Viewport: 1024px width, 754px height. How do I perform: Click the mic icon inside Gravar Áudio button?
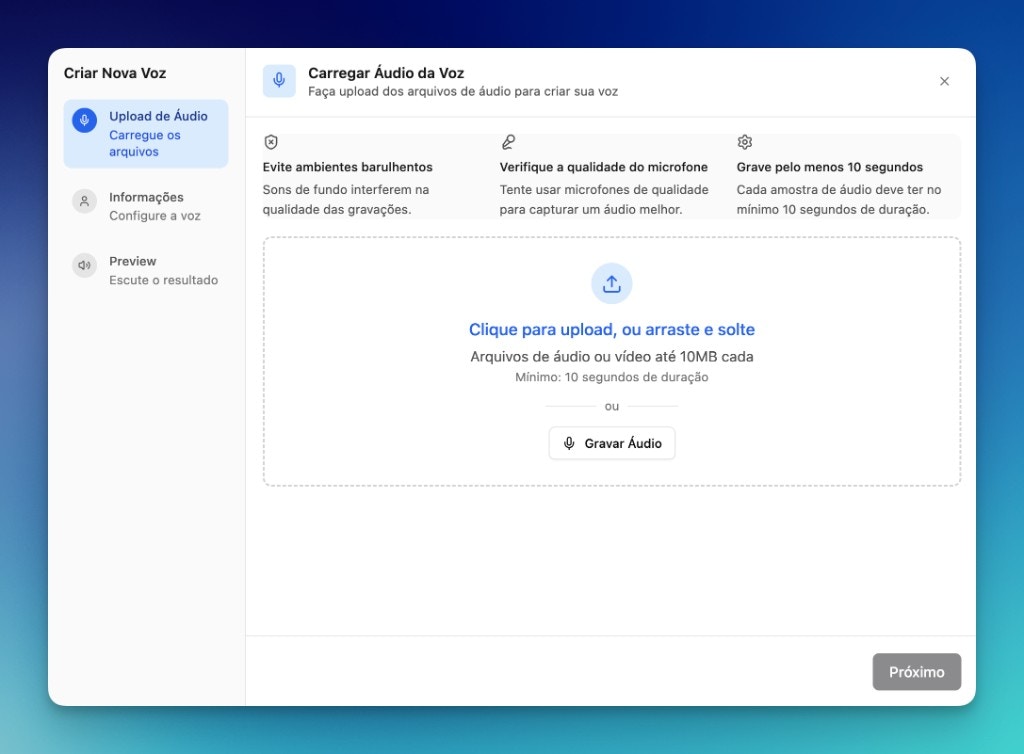coord(569,443)
